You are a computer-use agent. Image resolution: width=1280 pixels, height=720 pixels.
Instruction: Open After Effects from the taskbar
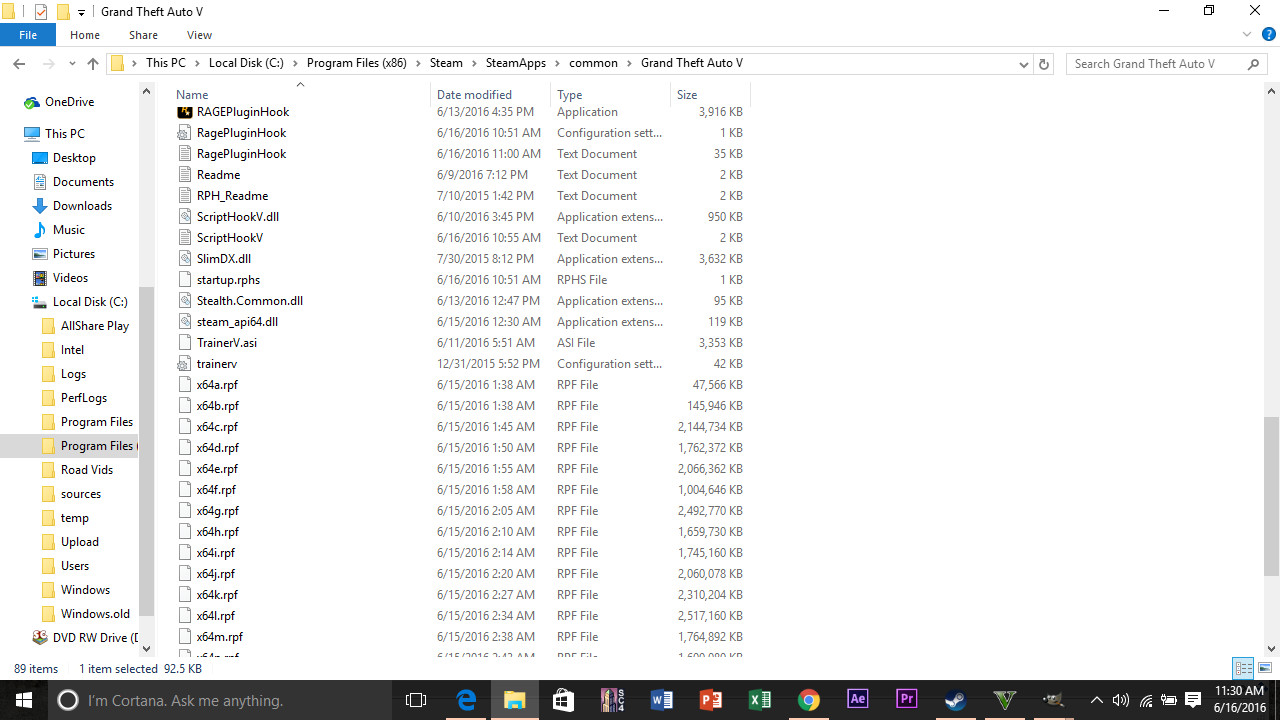(857, 700)
